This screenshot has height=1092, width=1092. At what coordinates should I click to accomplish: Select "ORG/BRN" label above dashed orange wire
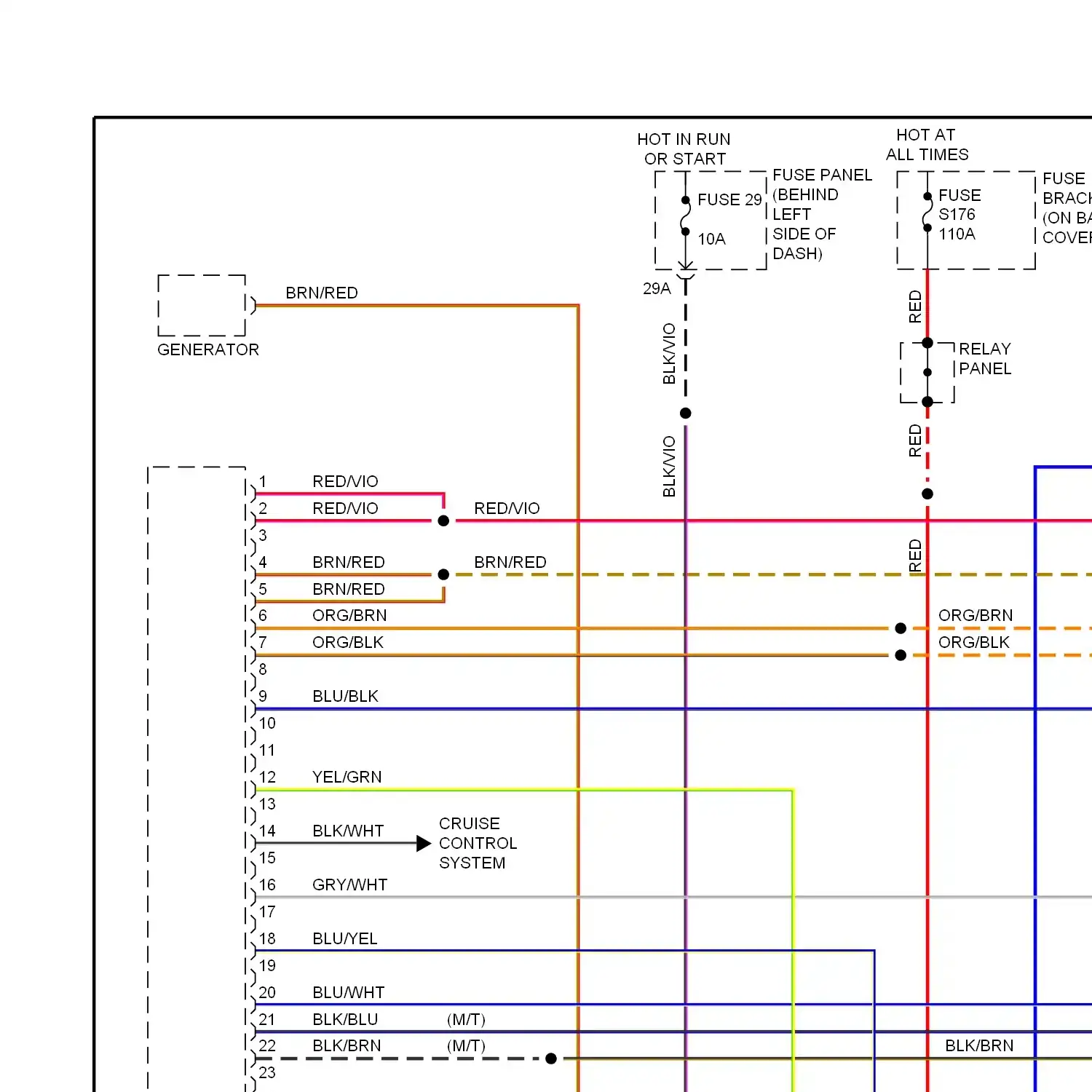976,615
